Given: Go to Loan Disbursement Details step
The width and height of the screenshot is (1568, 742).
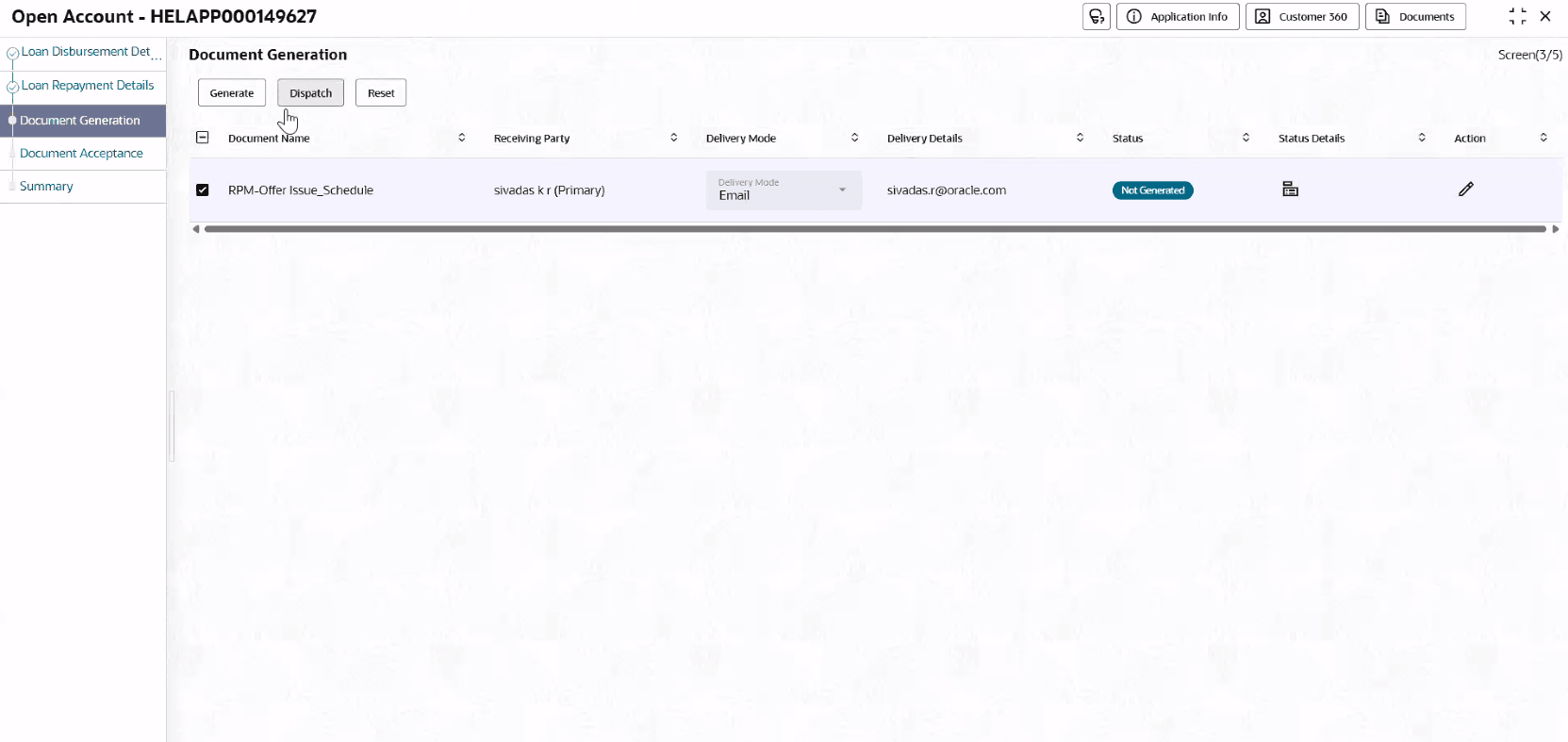Looking at the screenshot, I should pos(91,52).
